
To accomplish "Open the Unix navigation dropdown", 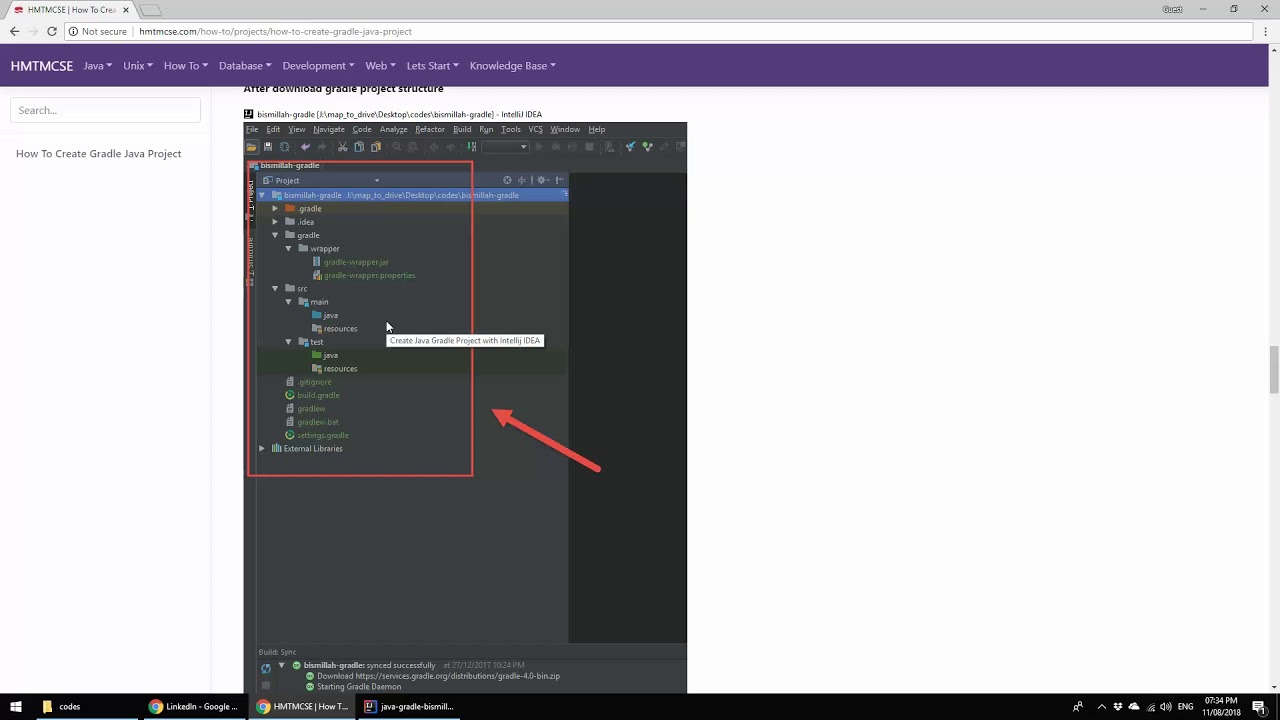I will (x=138, y=66).
